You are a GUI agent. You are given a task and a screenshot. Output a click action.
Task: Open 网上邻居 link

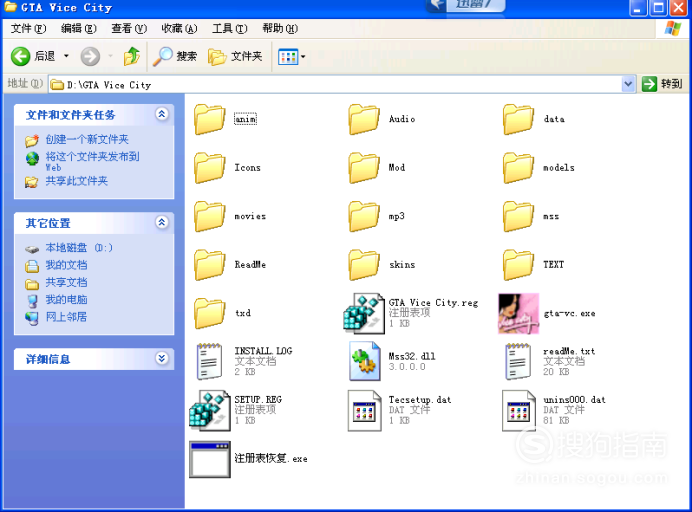click(x=66, y=317)
